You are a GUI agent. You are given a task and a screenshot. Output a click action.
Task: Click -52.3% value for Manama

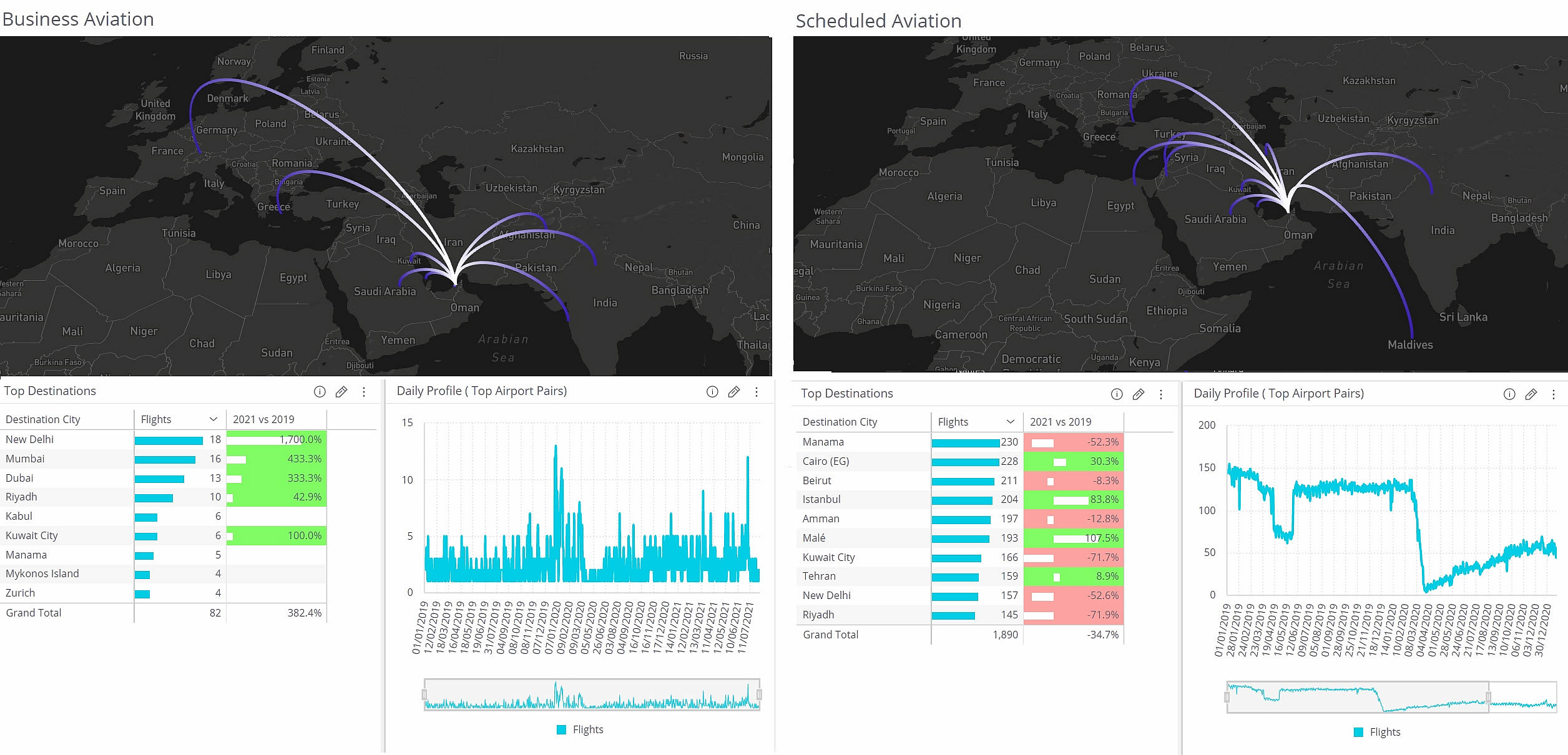(1103, 442)
